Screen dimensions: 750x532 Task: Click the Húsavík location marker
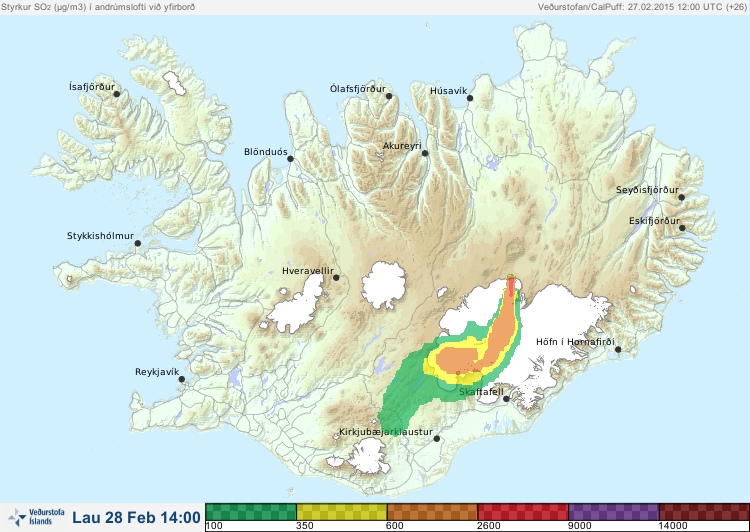[470, 98]
